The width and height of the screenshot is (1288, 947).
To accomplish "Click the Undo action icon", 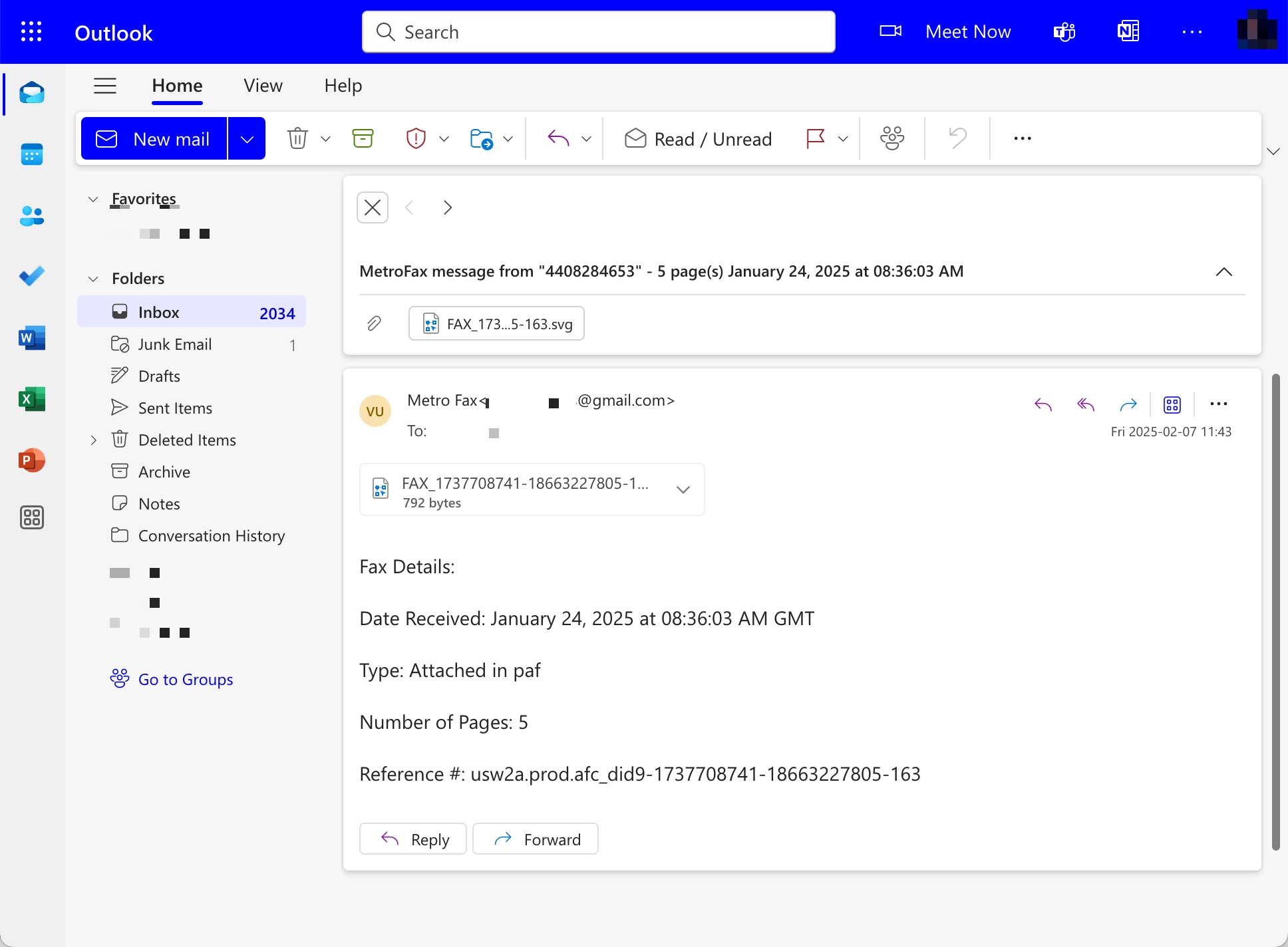I will [x=958, y=138].
